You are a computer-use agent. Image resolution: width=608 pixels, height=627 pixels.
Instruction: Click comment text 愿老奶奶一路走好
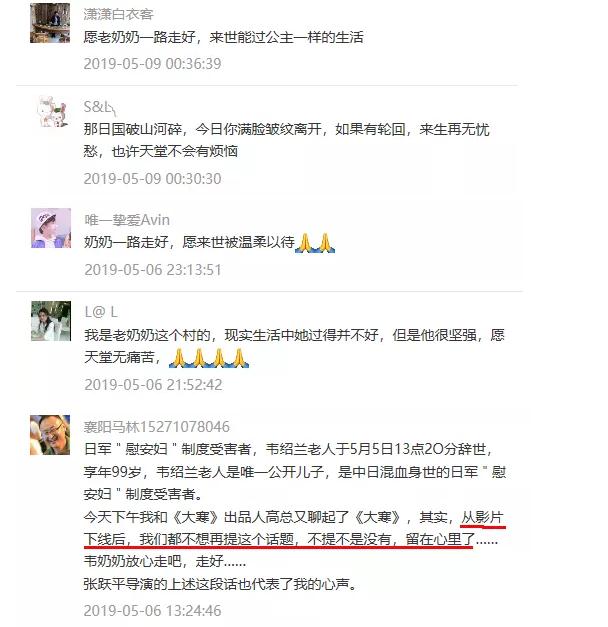pyautogui.click(x=140, y=37)
